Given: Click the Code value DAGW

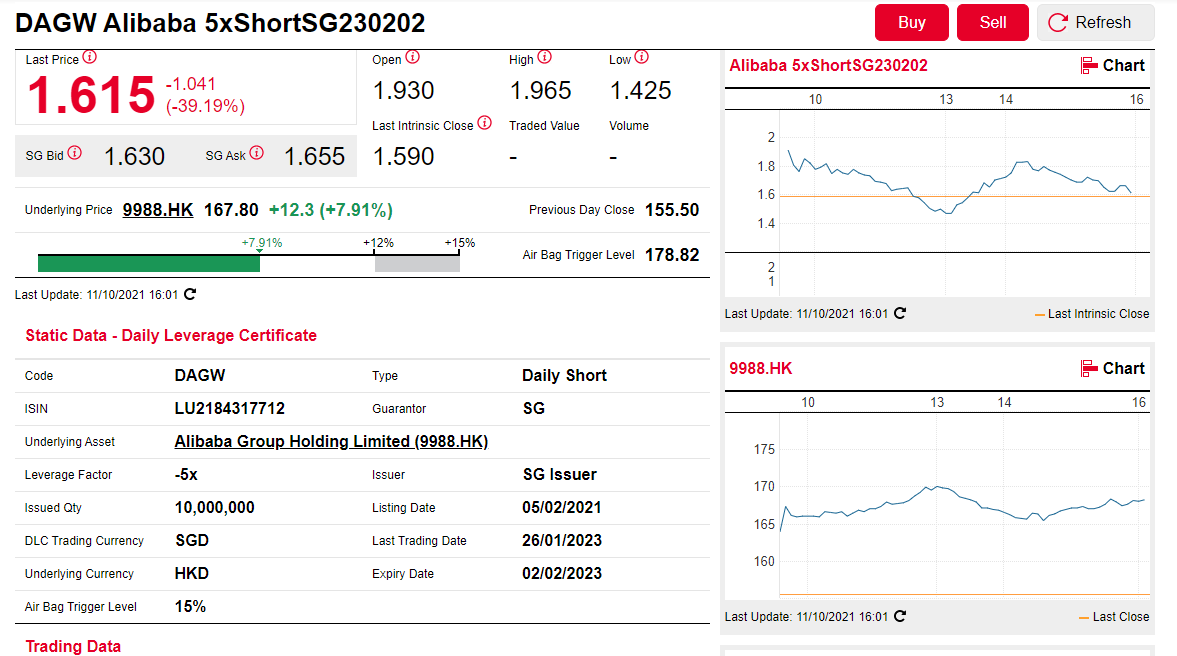Looking at the screenshot, I should click(200, 375).
